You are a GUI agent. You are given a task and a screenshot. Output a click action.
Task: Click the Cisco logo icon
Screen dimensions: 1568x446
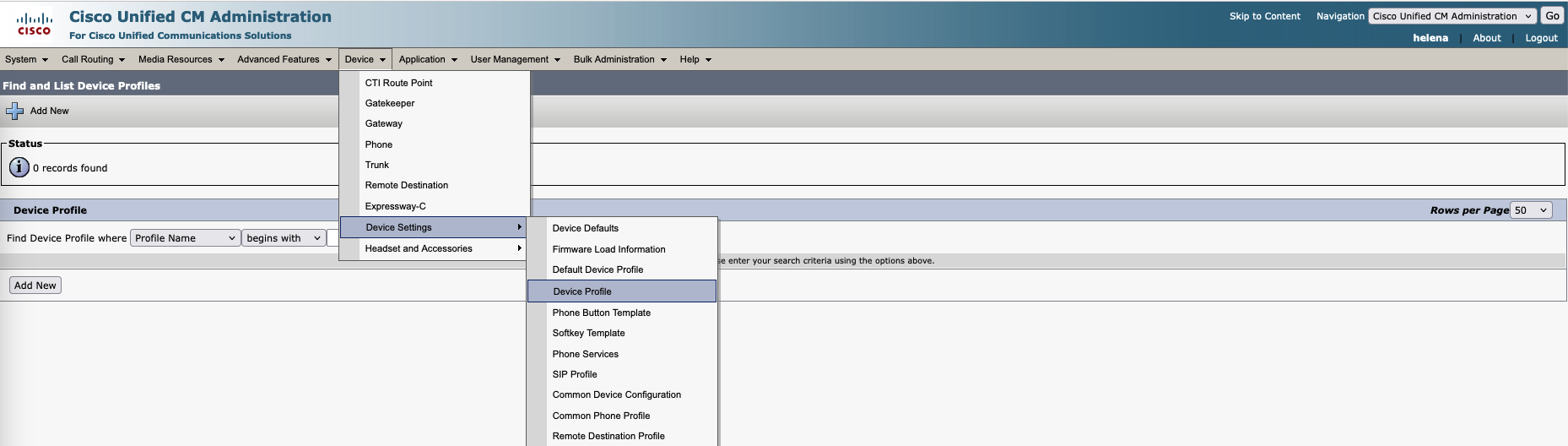pos(34,24)
